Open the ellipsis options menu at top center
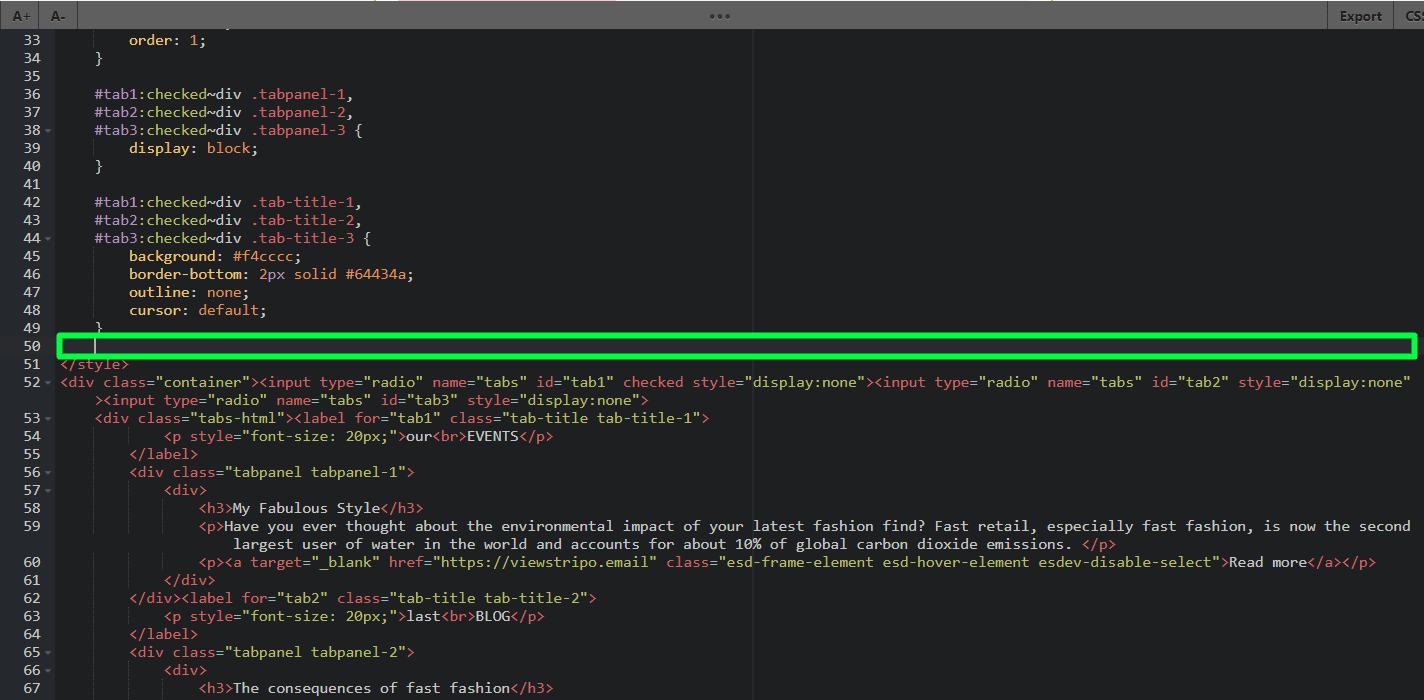This screenshot has width=1424, height=700. point(719,15)
